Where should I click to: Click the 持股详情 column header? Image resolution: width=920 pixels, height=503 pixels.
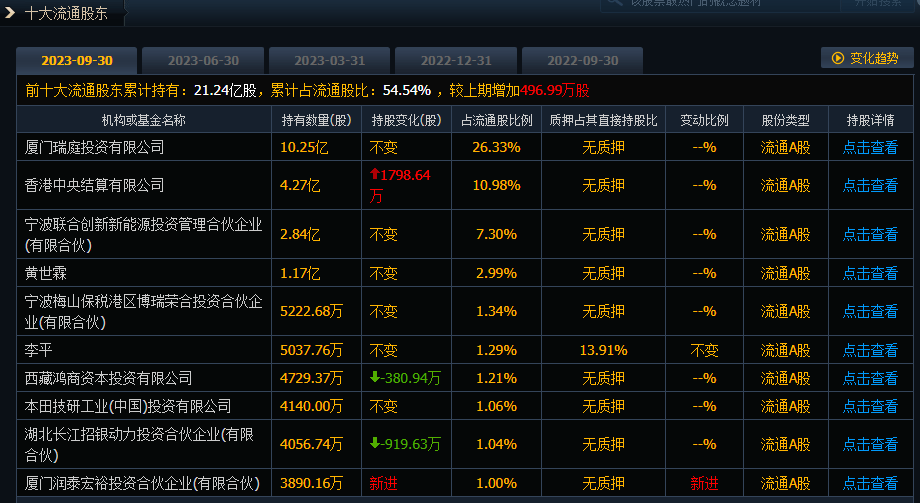click(870, 120)
